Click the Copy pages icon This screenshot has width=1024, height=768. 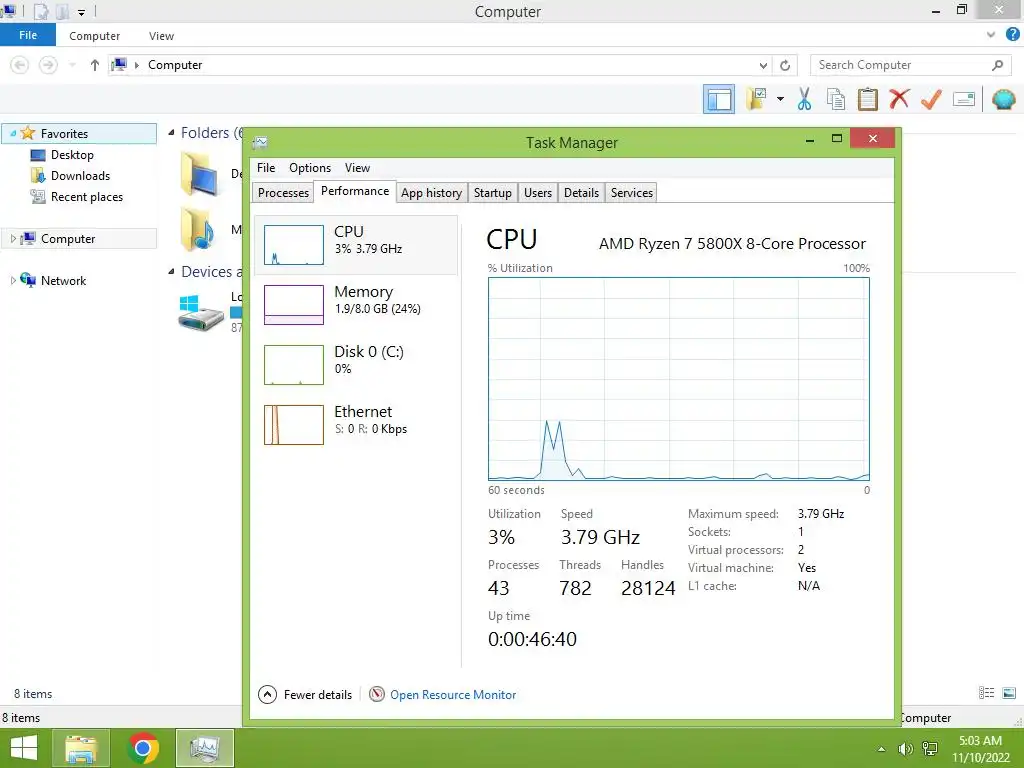[x=835, y=99]
